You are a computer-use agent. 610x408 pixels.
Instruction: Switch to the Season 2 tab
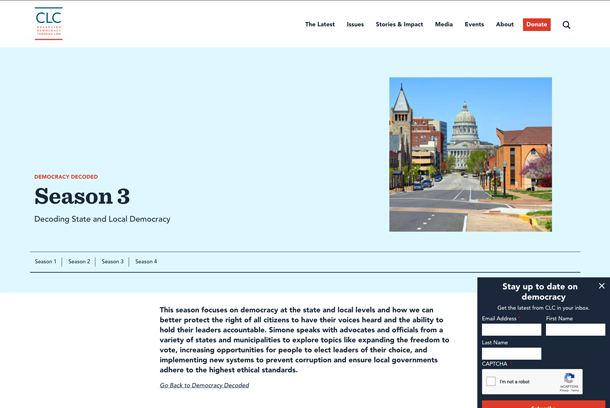[x=79, y=261]
